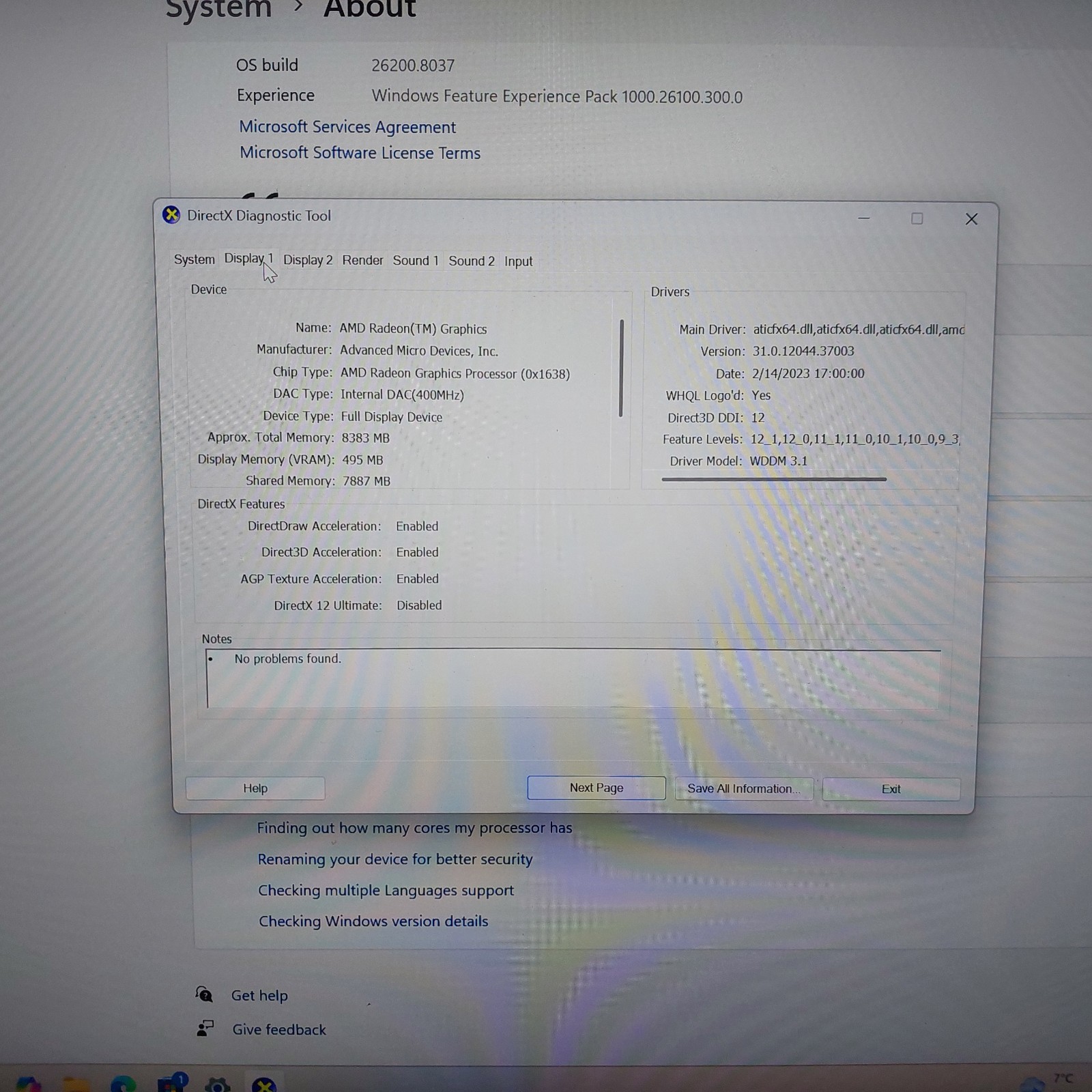Select AGP Texture Acceleration 'Enabled' value
The height and width of the screenshot is (1092, 1092).
[417, 579]
